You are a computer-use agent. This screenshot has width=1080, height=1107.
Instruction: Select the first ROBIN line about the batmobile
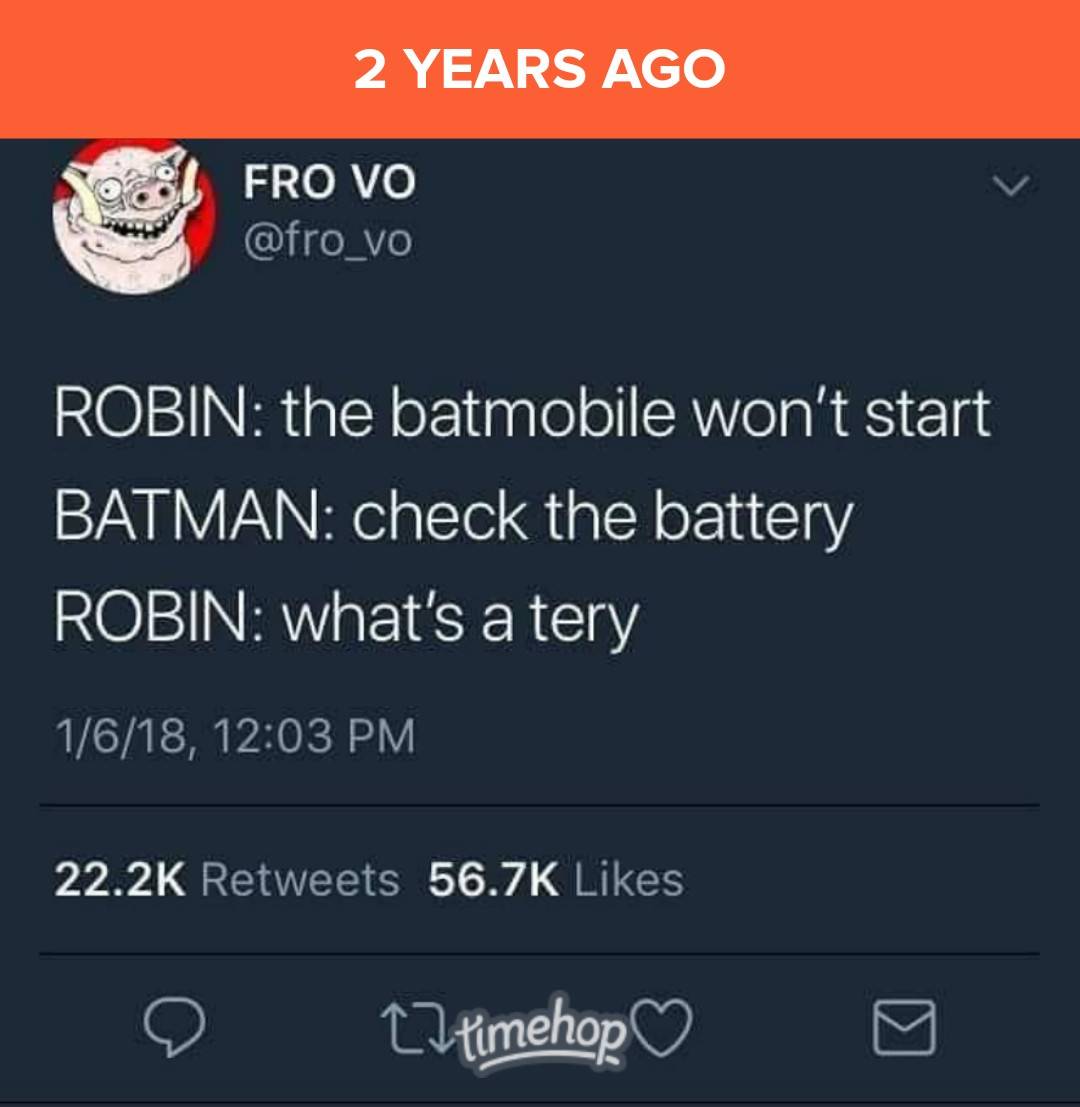522,413
